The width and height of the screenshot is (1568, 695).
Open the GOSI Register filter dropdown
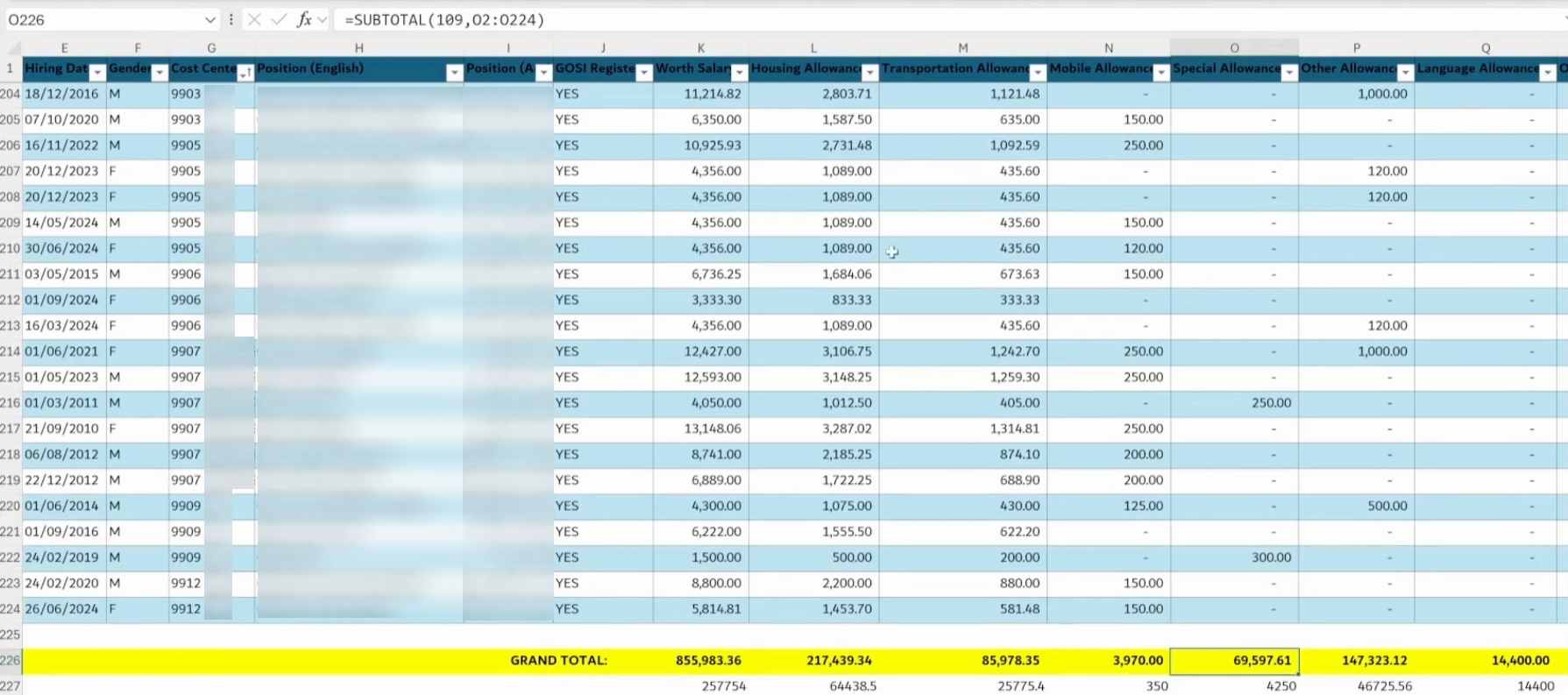(643, 73)
